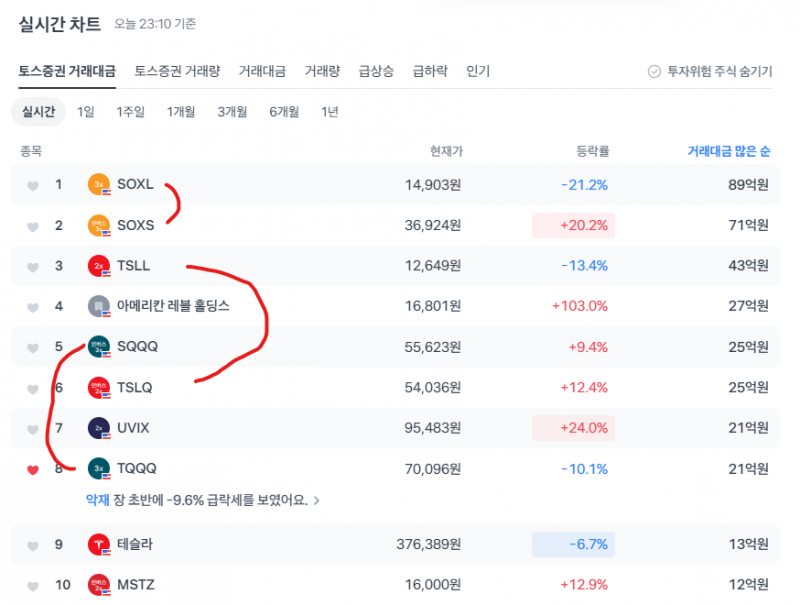Image resolution: width=800 pixels, height=605 pixels.
Task: Open the 테슬라 stock name
Action: pos(135,544)
